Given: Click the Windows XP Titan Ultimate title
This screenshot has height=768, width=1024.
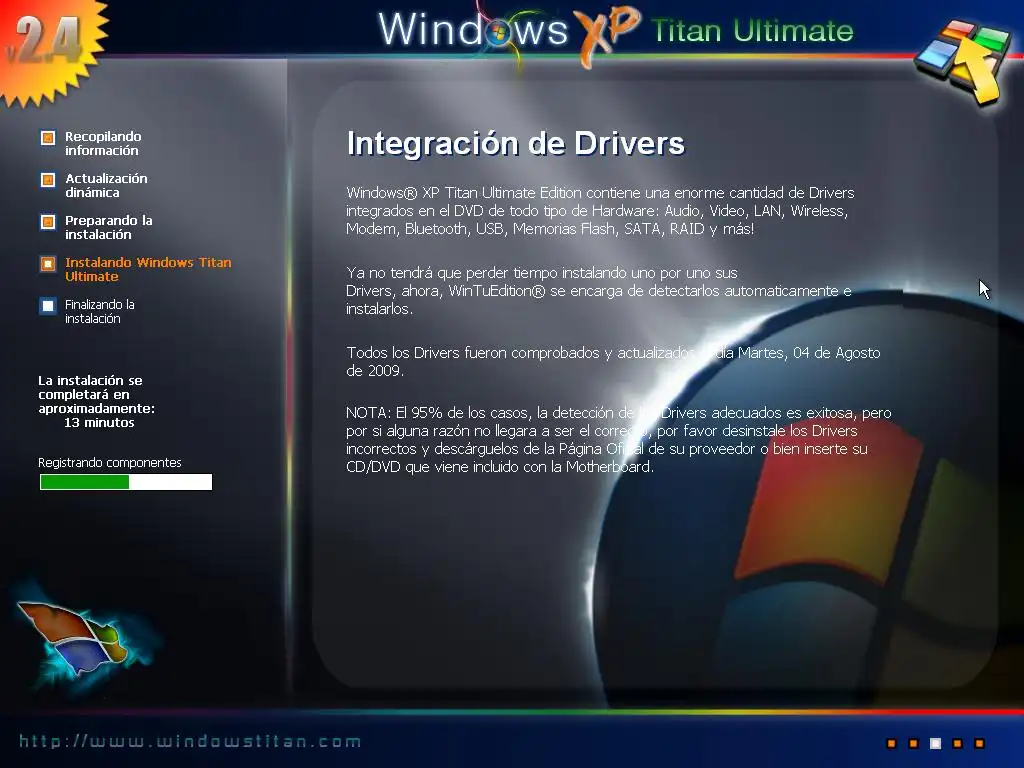Looking at the screenshot, I should (x=616, y=31).
